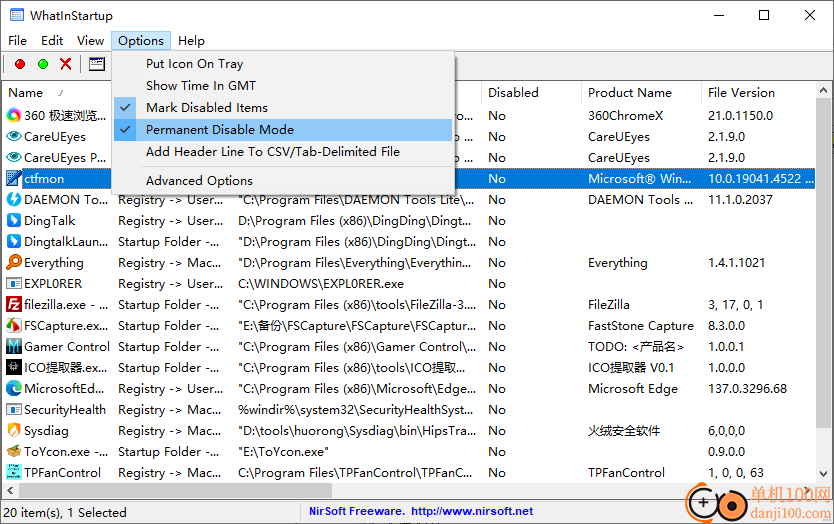Image resolution: width=834 pixels, height=524 pixels.
Task: Click the red X delete items icon
Action: 66,64
